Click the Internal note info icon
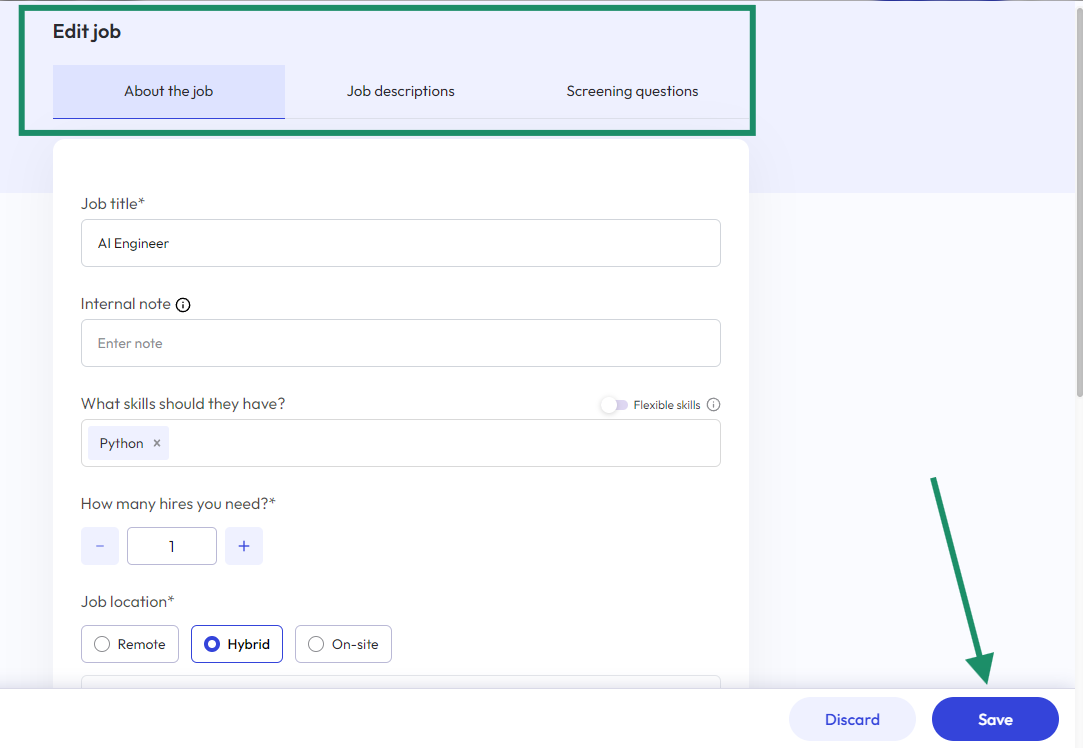Screen dimensions: 1083x748 [183, 304]
